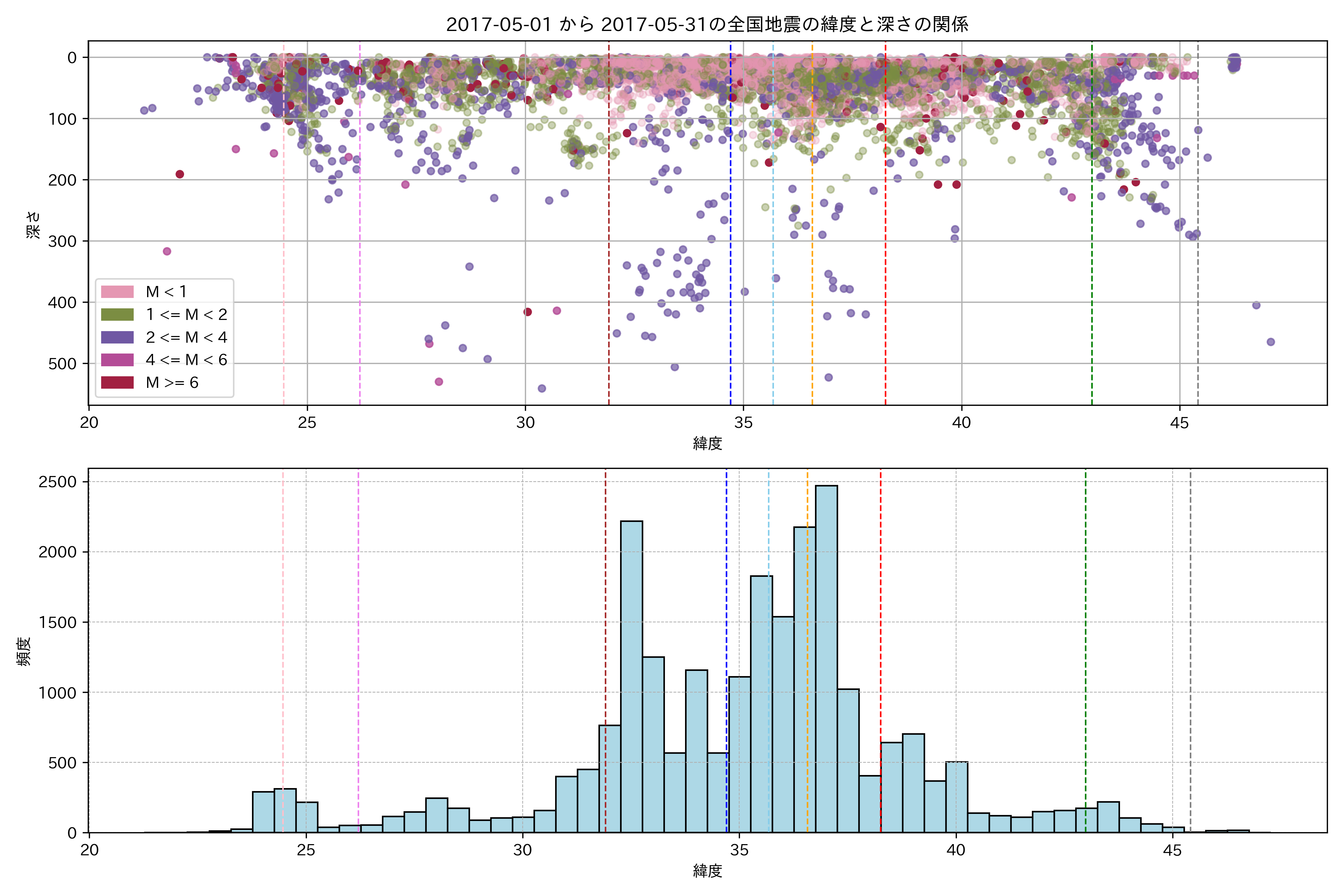This screenshot has height=896, width=1344.
Task: Click the crimson M >= 6 legend swatch
Action: pos(117,382)
